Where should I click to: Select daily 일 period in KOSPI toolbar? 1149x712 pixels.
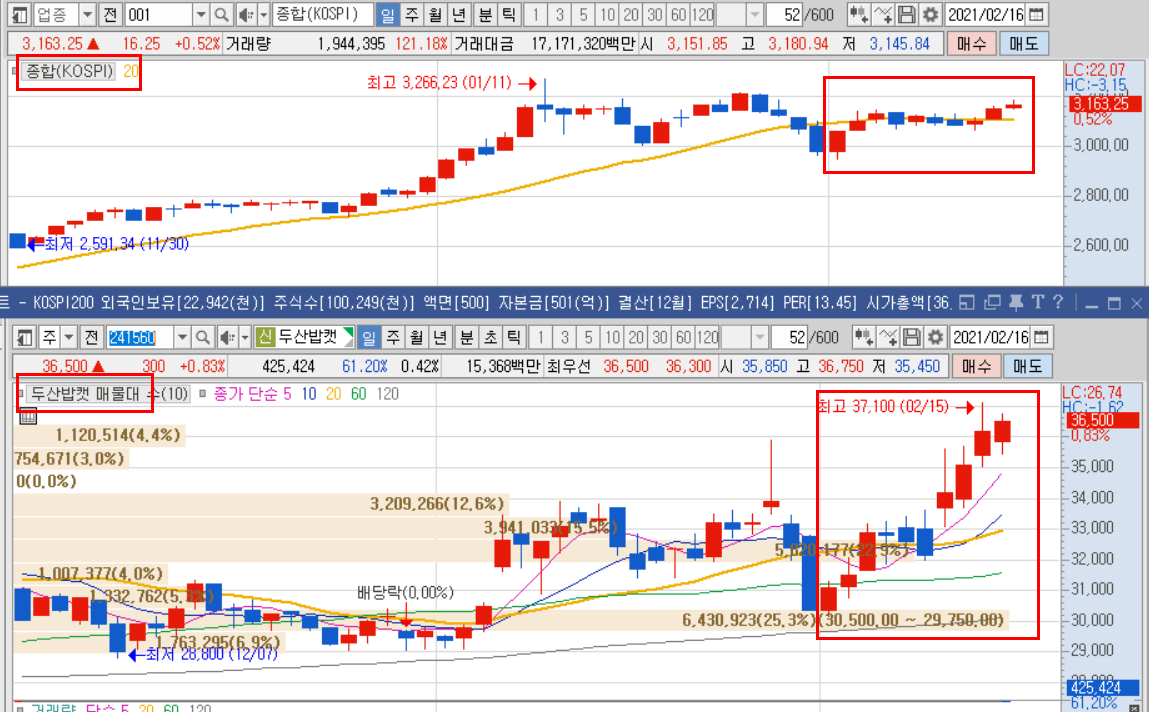[x=387, y=15]
